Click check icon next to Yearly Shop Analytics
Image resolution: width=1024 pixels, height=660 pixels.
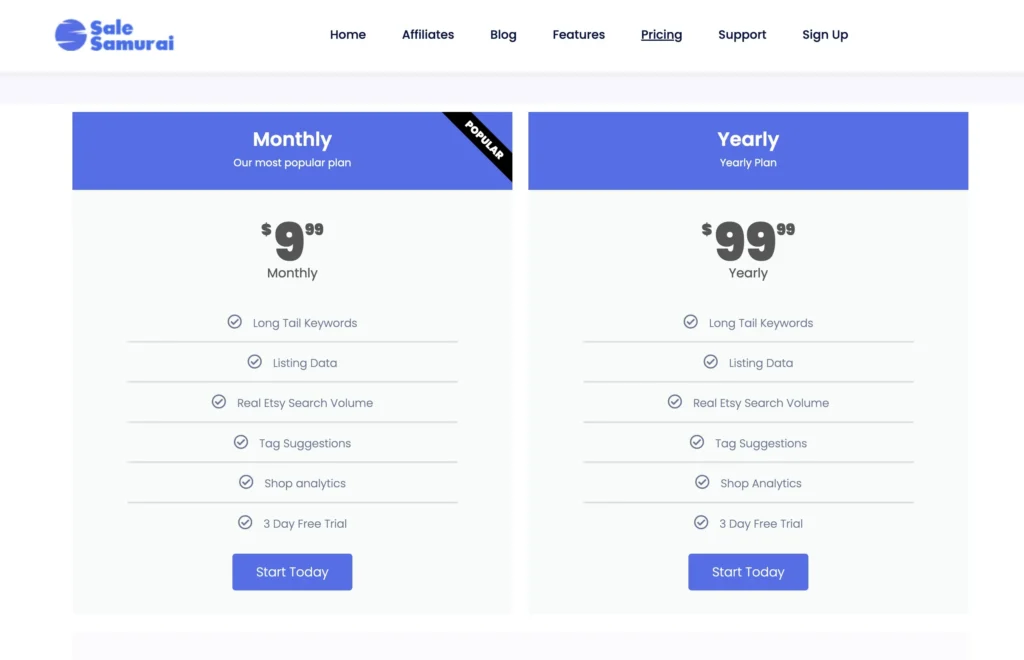click(702, 482)
